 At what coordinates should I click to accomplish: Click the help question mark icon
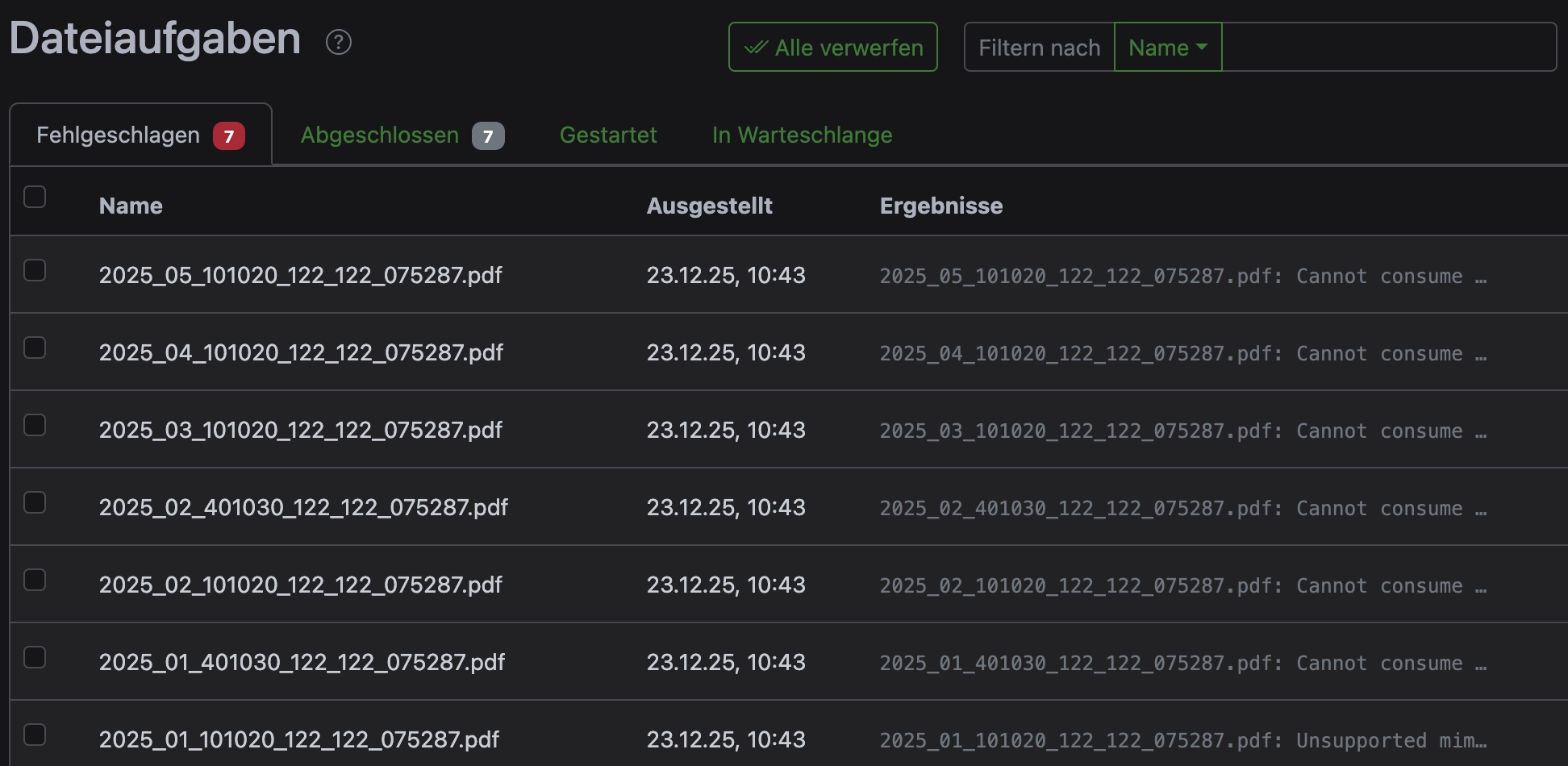point(338,42)
